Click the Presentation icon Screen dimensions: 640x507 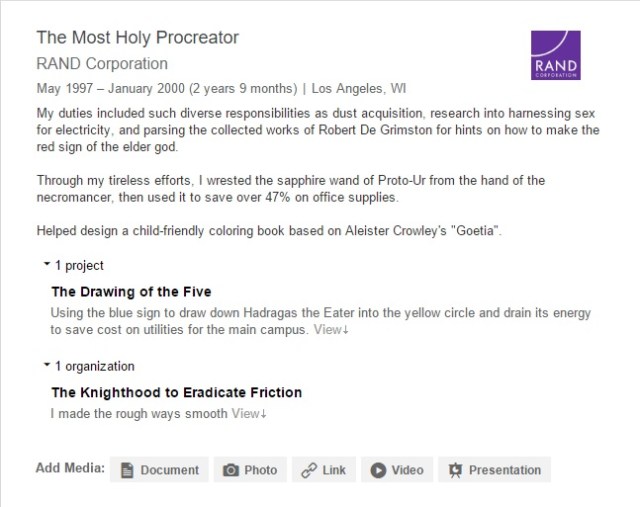[x=456, y=470]
